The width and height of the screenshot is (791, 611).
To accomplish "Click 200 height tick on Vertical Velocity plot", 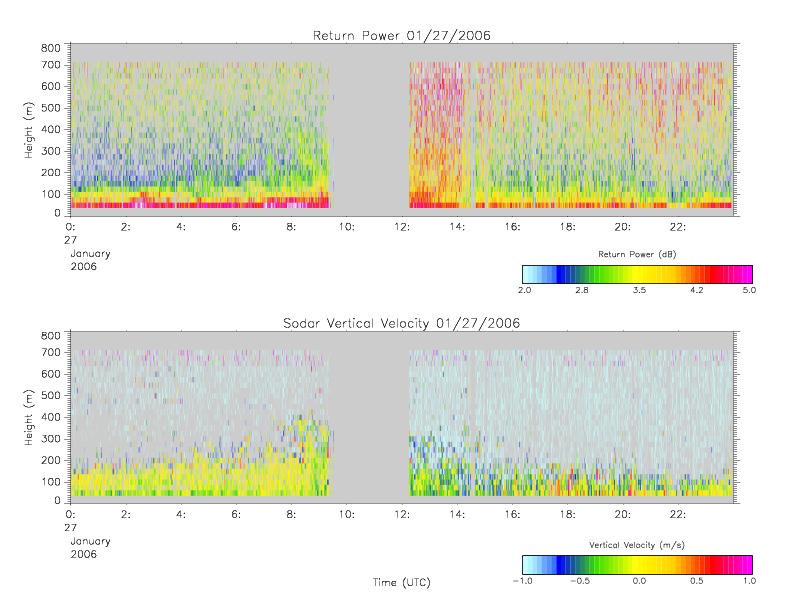I will [x=50, y=460].
